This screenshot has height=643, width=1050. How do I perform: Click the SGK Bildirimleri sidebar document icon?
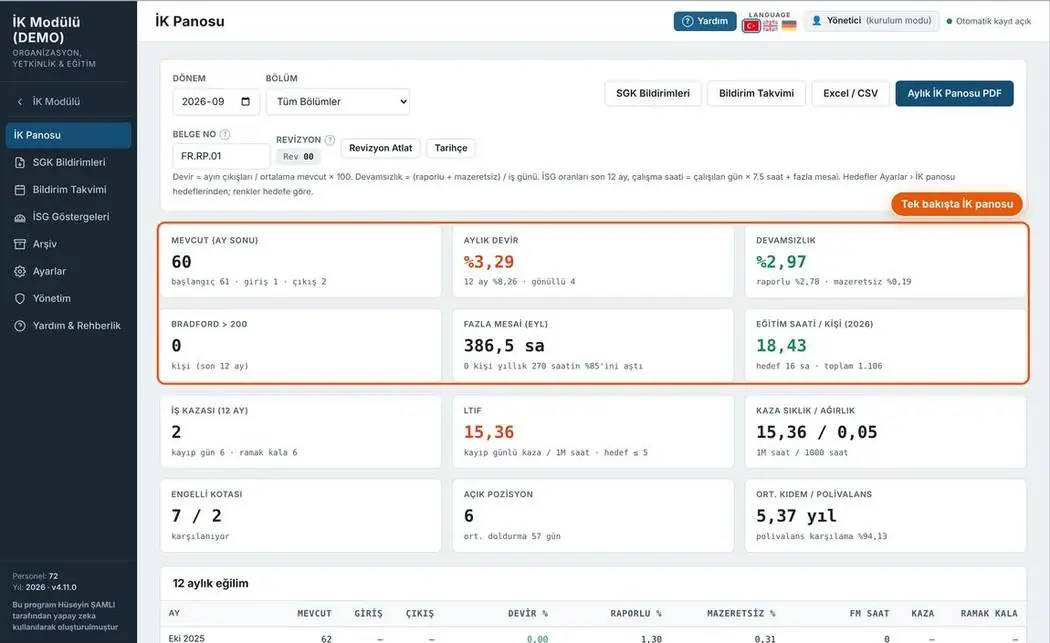(x=20, y=162)
